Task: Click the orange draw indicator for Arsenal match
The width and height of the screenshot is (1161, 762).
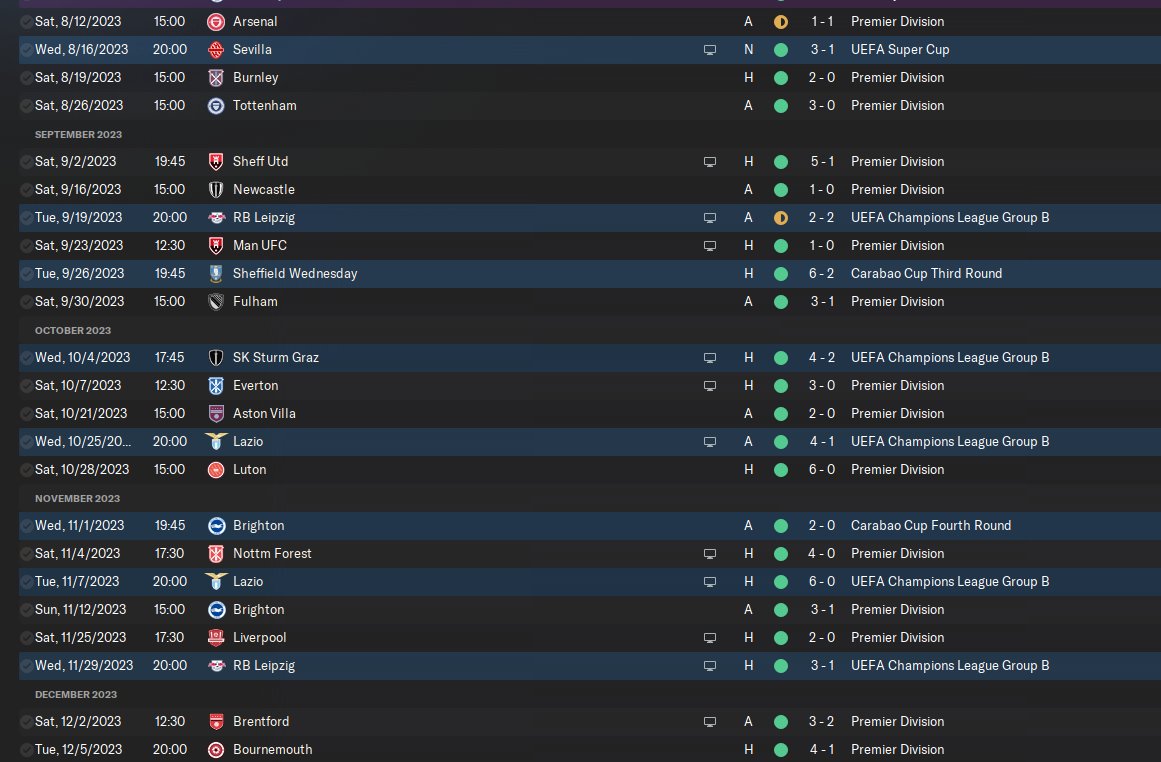Action: (x=780, y=21)
